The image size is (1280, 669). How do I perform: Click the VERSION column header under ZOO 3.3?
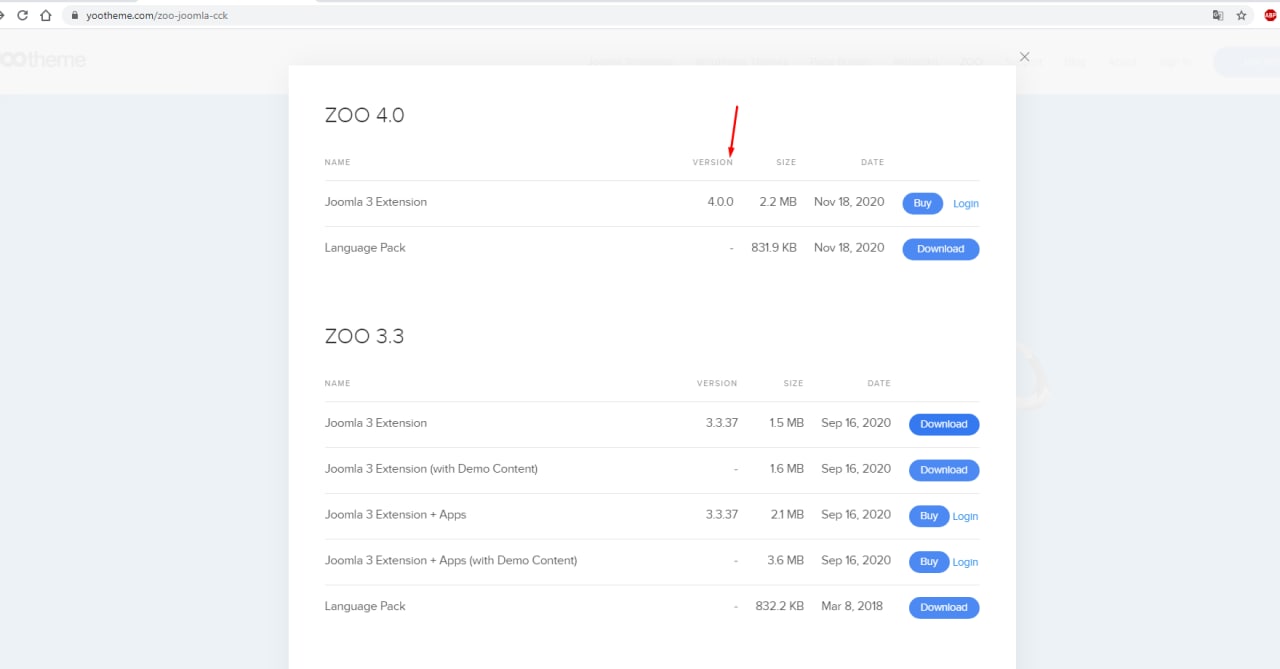pos(717,383)
